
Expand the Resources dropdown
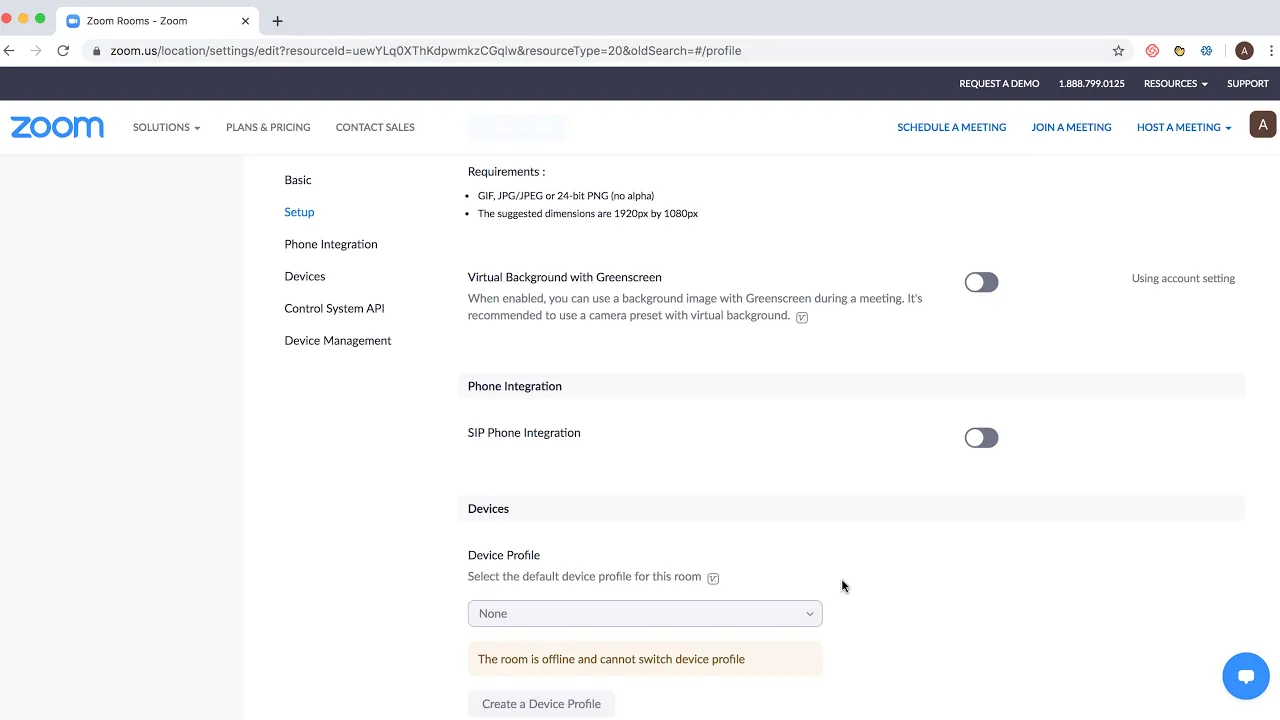pos(1175,84)
